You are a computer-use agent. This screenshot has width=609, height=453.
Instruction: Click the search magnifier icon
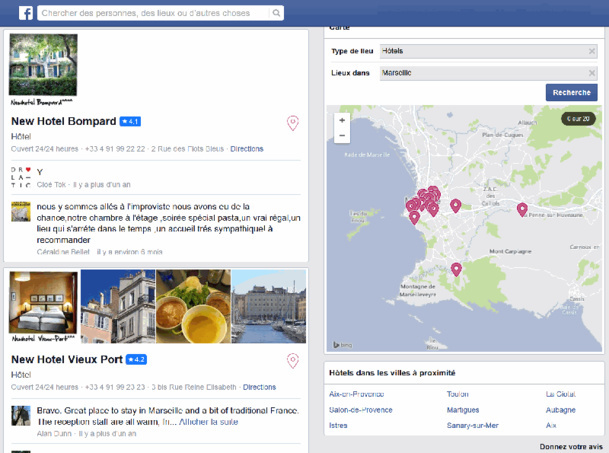pyautogui.click(x=276, y=13)
